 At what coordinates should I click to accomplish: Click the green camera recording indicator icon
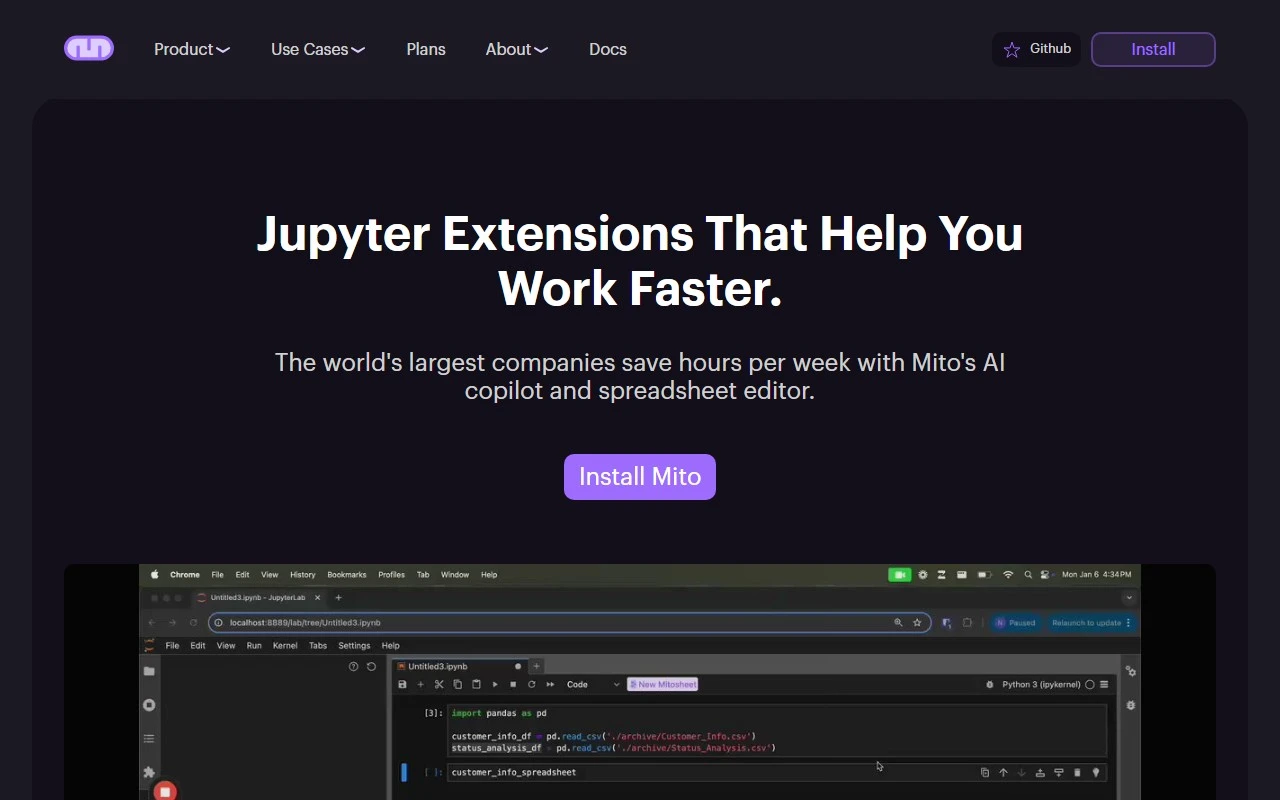point(899,575)
